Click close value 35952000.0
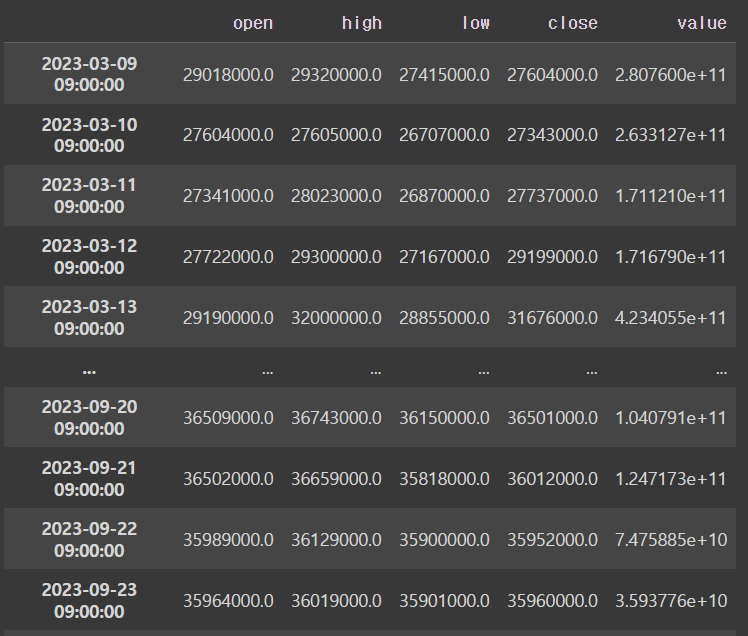The height and width of the screenshot is (636, 748). coord(552,540)
